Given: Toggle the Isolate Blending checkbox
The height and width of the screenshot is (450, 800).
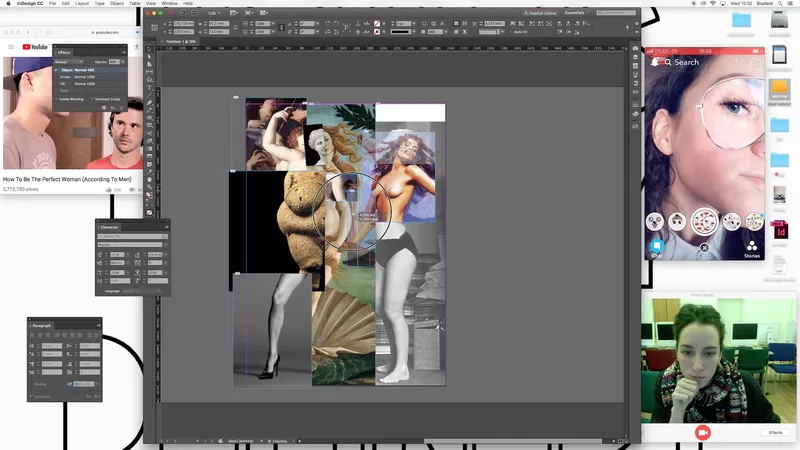Looking at the screenshot, I should click(x=57, y=99).
